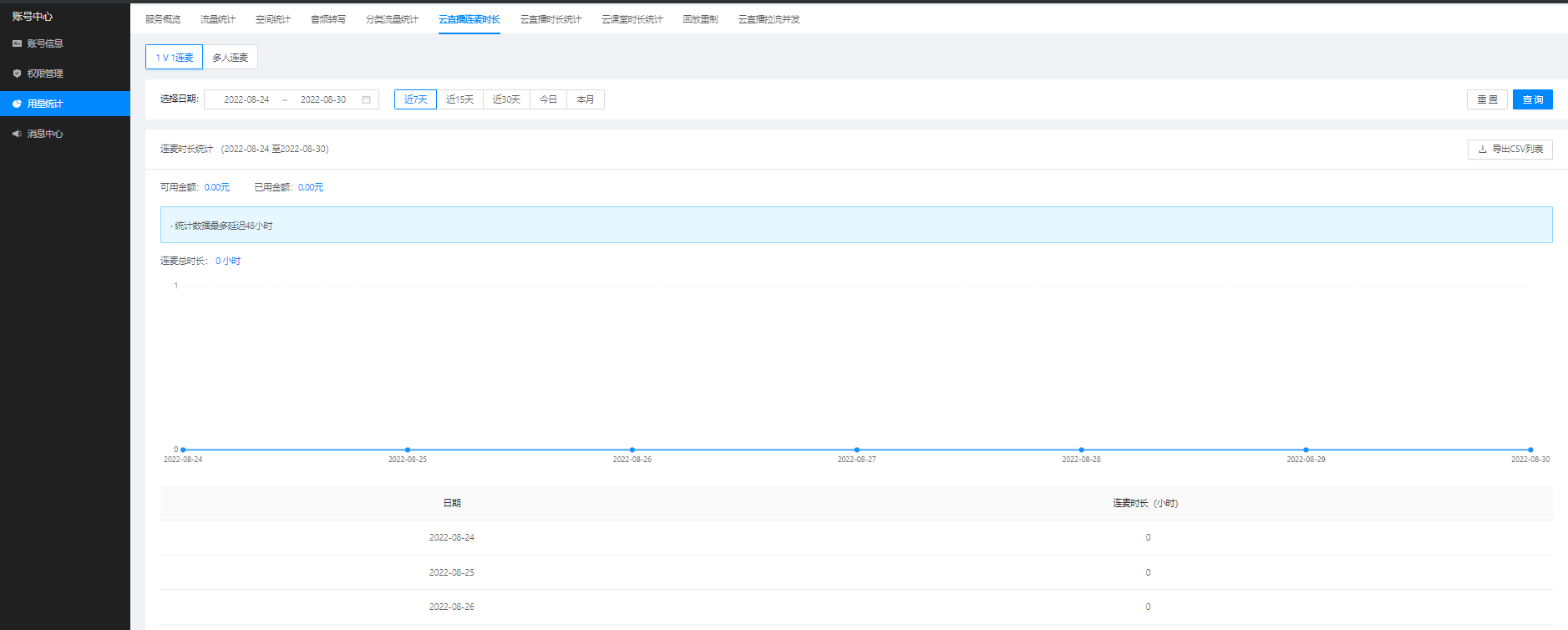Viewport: 1568px width, 630px height.
Task: Click the 重置 reset button
Action: click(x=1487, y=99)
